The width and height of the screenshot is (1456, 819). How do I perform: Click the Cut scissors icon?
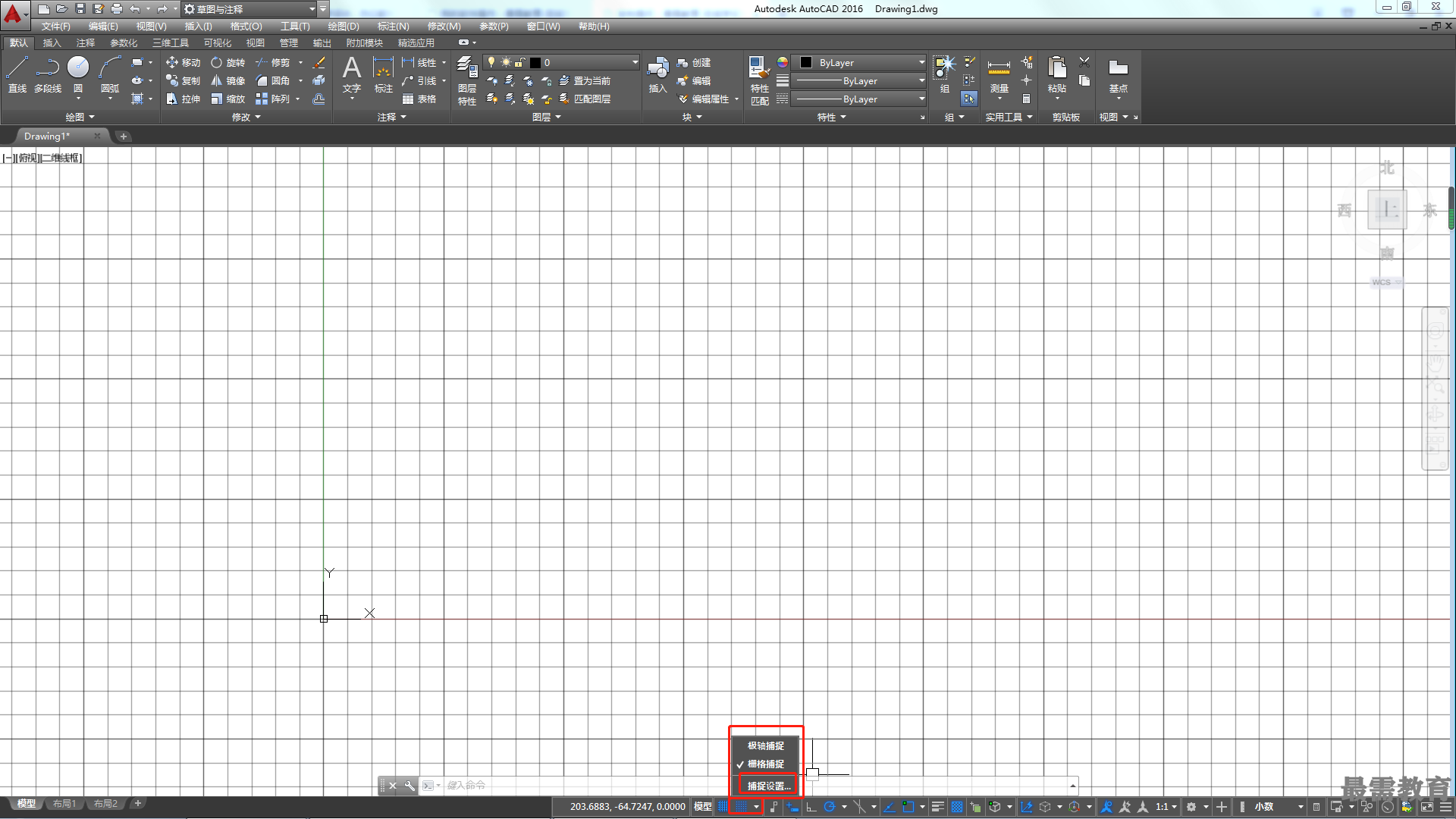tap(1084, 62)
